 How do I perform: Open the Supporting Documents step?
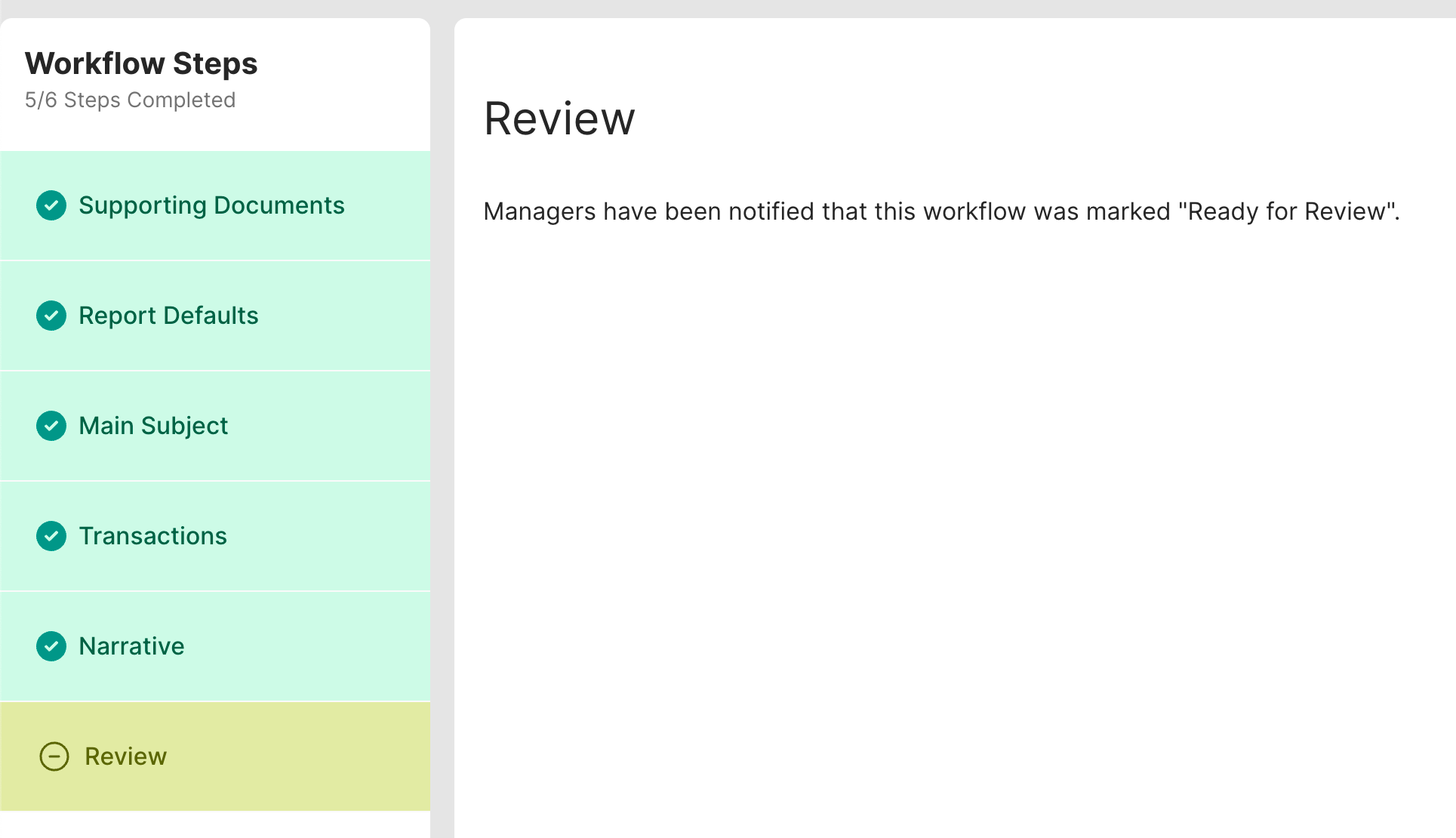(211, 205)
